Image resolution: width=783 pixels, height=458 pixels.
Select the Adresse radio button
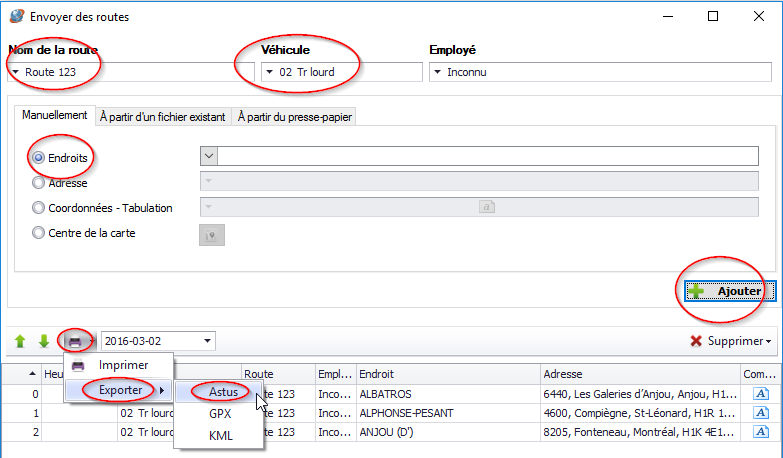(x=39, y=183)
